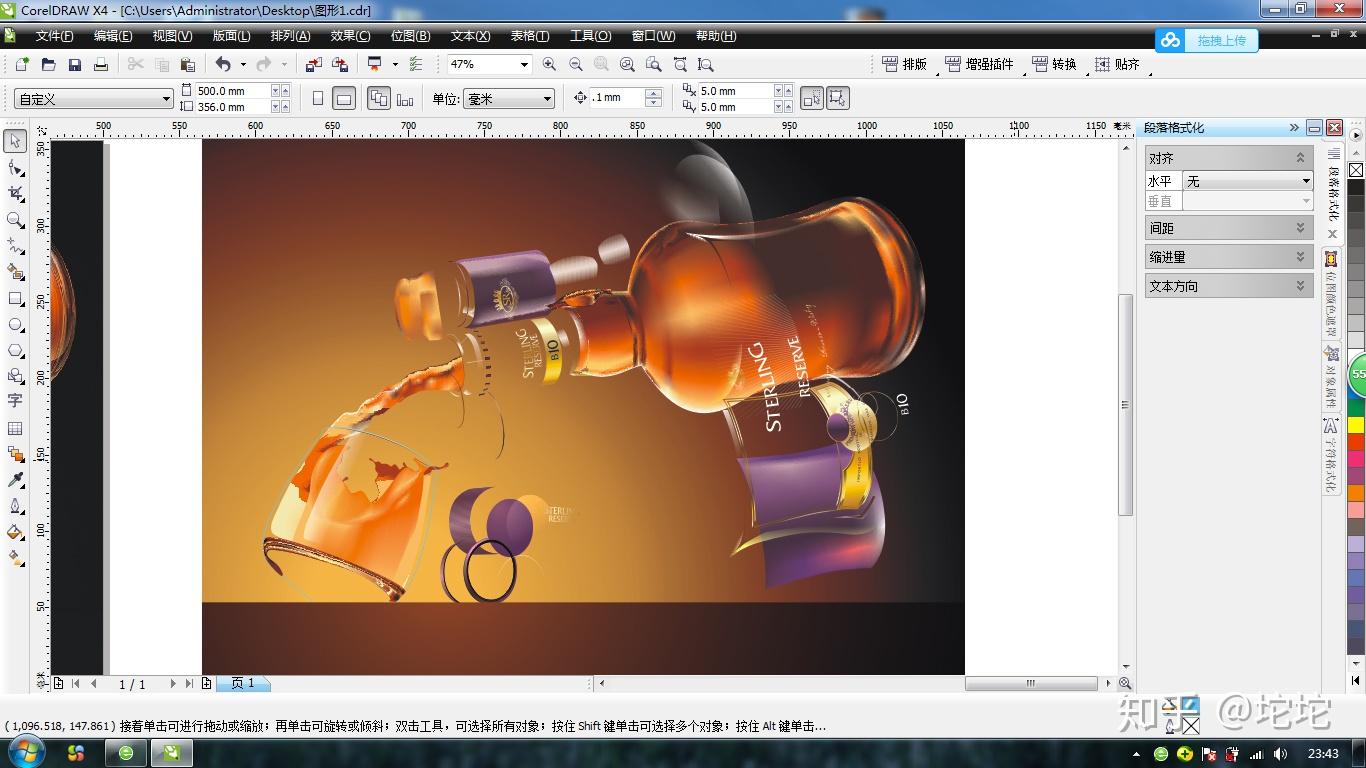Select the Shape edit tool
The height and width of the screenshot is (768, 1366).
(15, 168)
